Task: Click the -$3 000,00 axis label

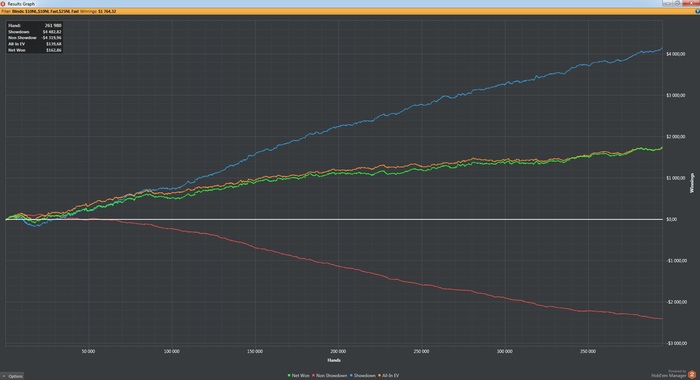Action: (676, 343)
